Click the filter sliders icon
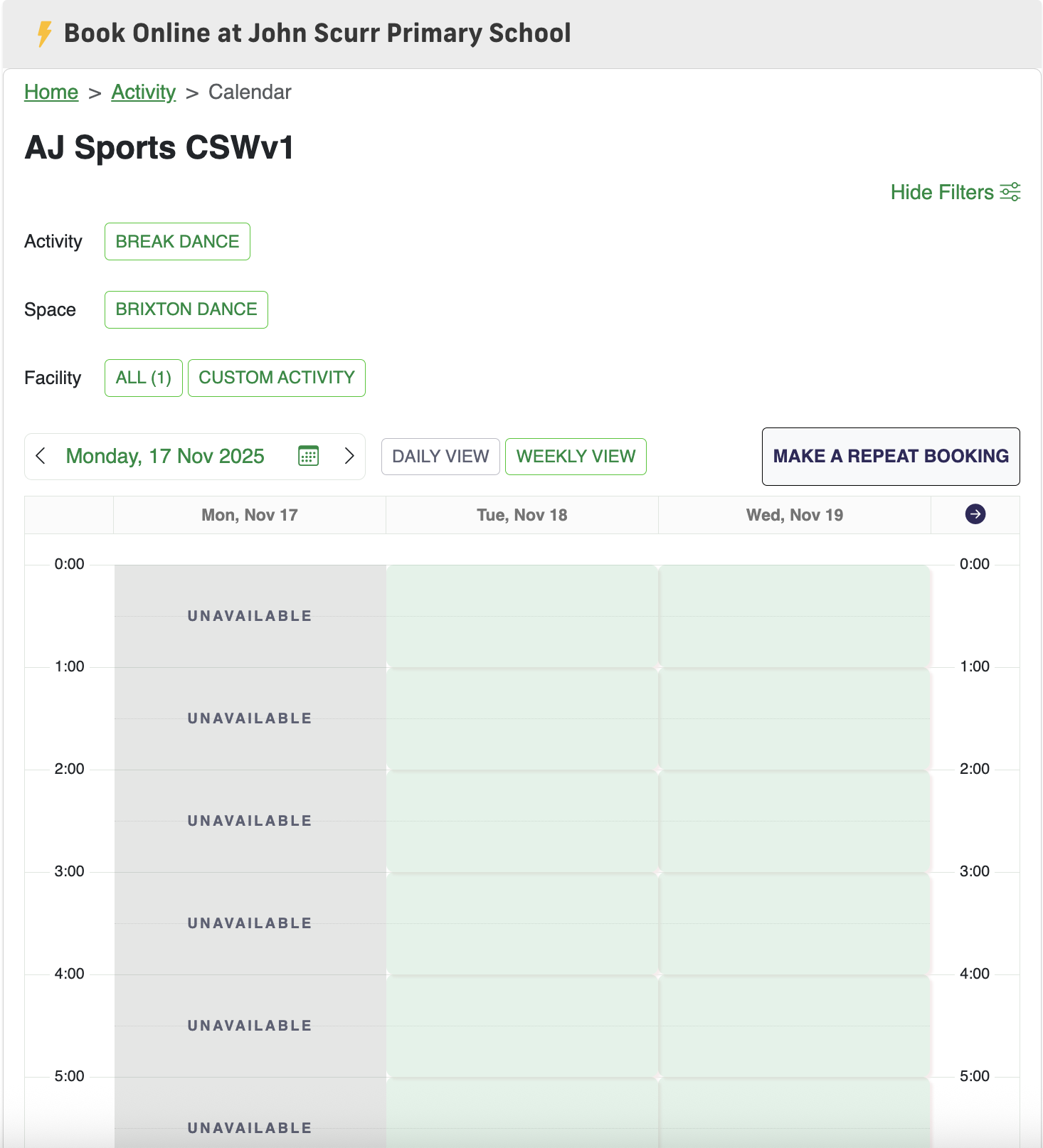The image size is (1043, 1148). 1010,192
